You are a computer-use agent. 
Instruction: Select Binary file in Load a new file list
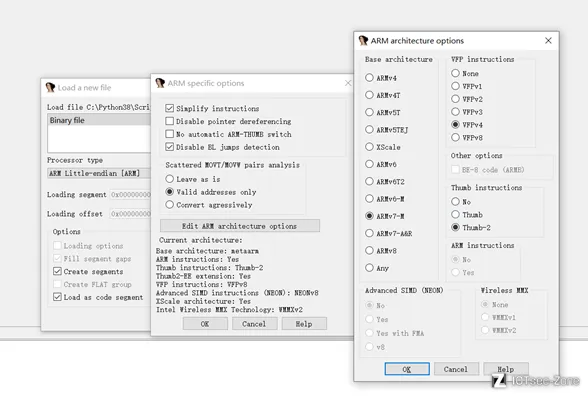99,120
